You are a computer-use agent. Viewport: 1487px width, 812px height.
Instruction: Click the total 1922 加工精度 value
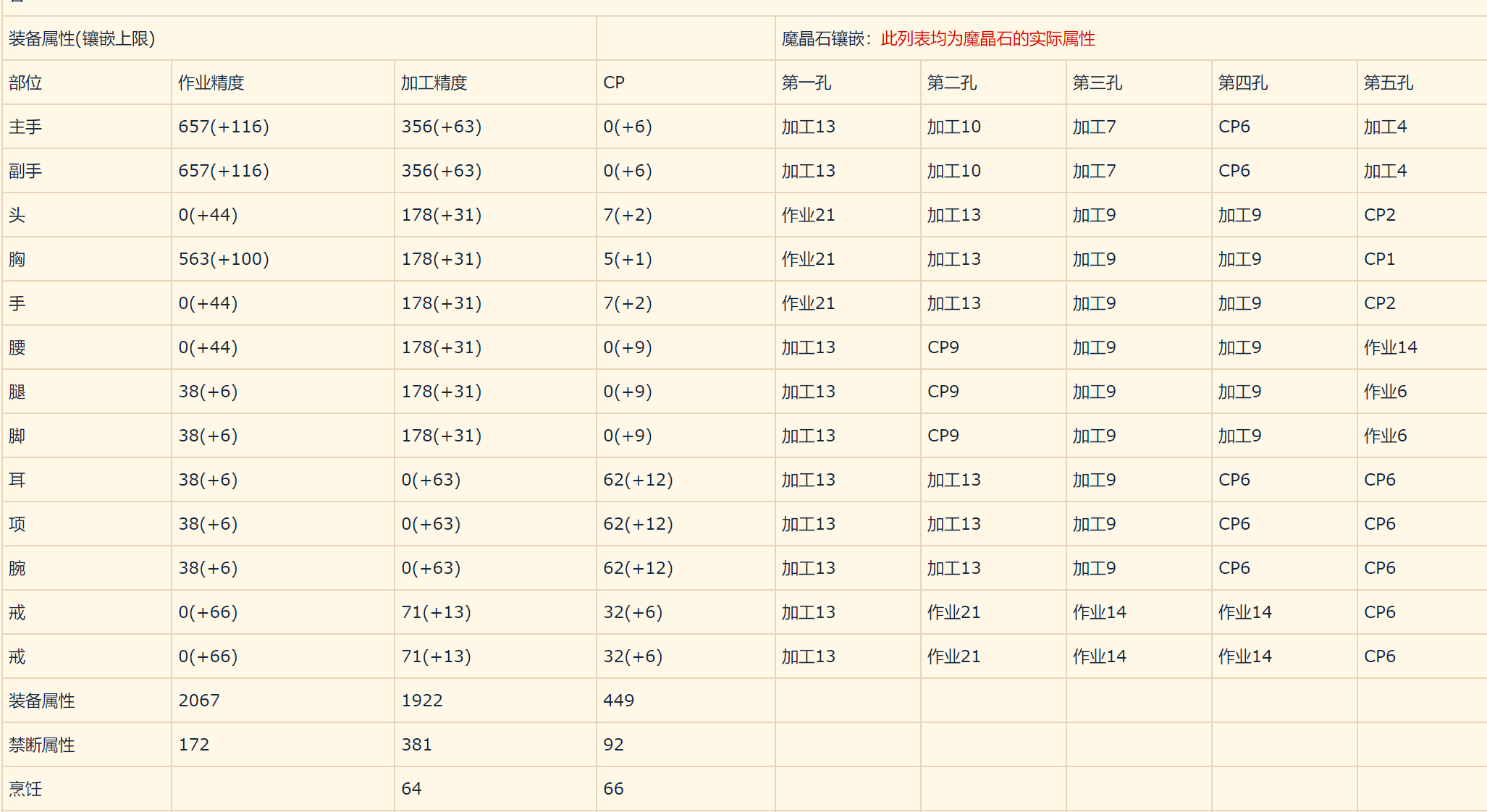(x=422, y=701)
